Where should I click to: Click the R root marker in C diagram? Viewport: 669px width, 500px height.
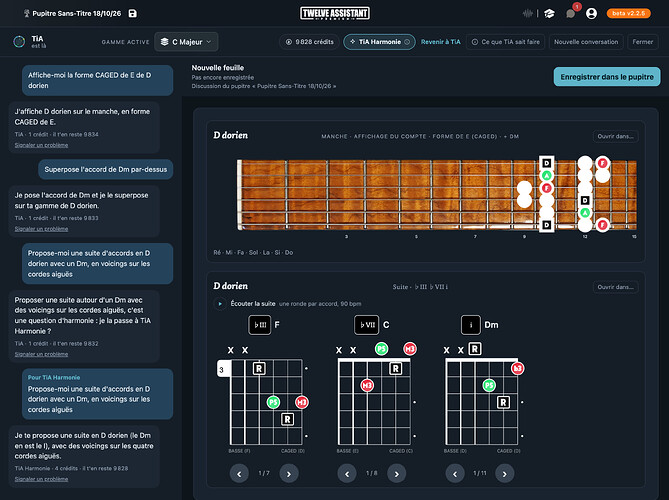coord(396,368)
